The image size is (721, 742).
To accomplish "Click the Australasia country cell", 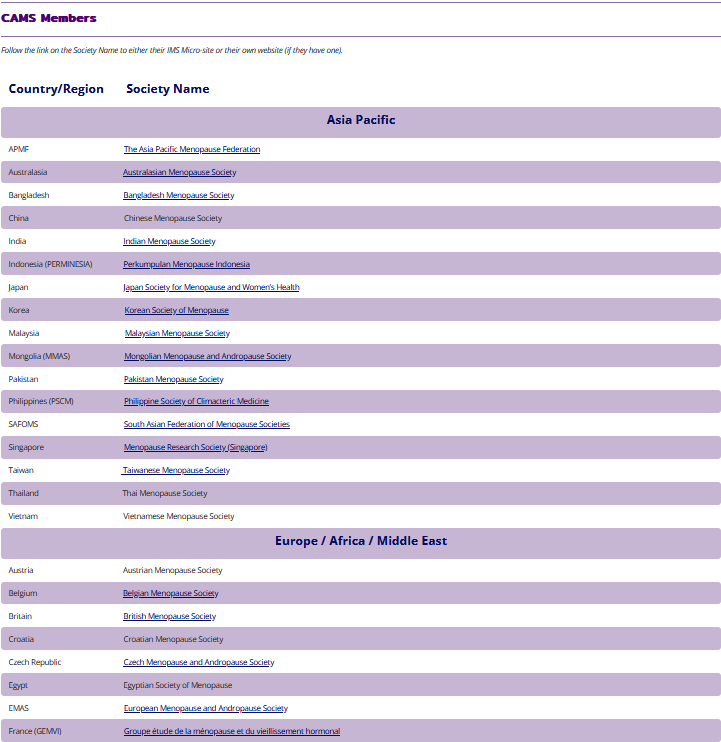I will pyautogui.click(x=28, y=172).
